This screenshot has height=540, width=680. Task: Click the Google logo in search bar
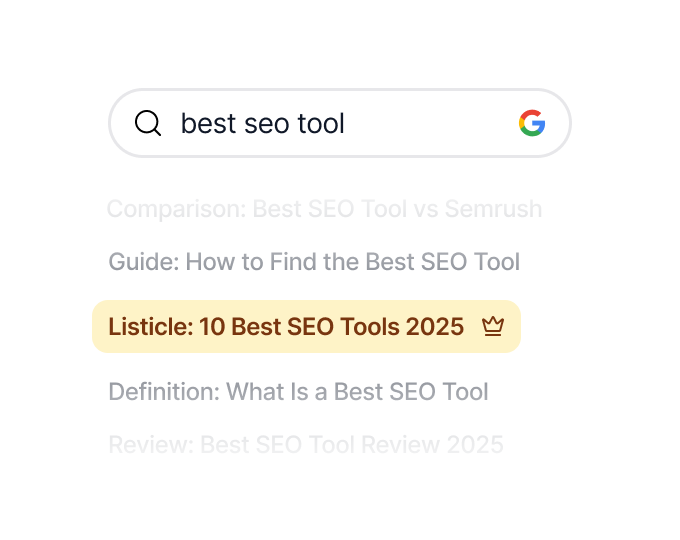[532, 123]
